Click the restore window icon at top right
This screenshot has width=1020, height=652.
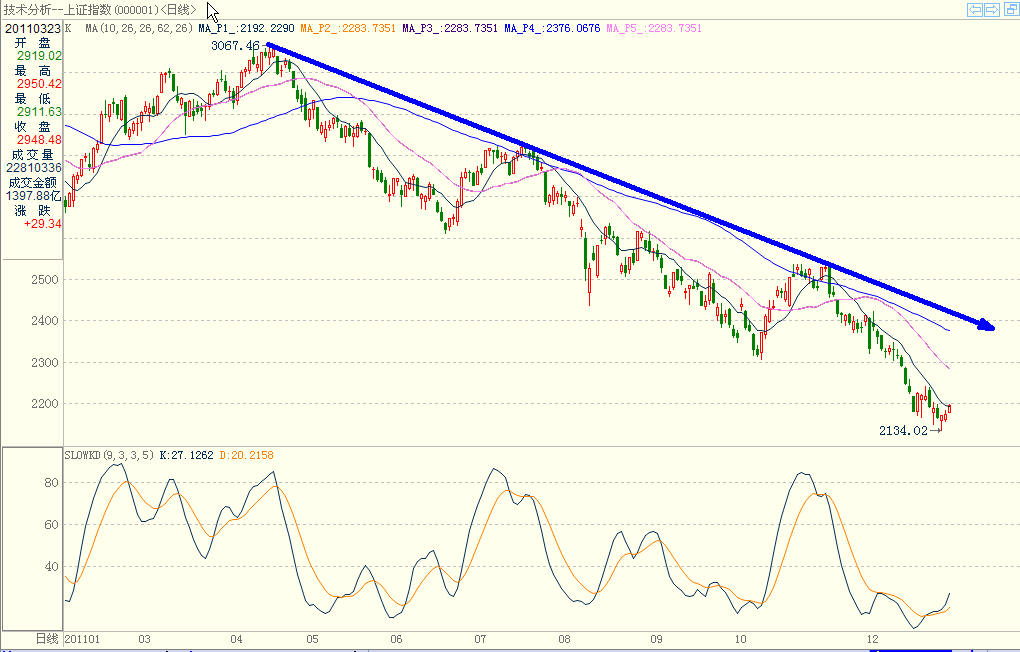coord(1014,9)
